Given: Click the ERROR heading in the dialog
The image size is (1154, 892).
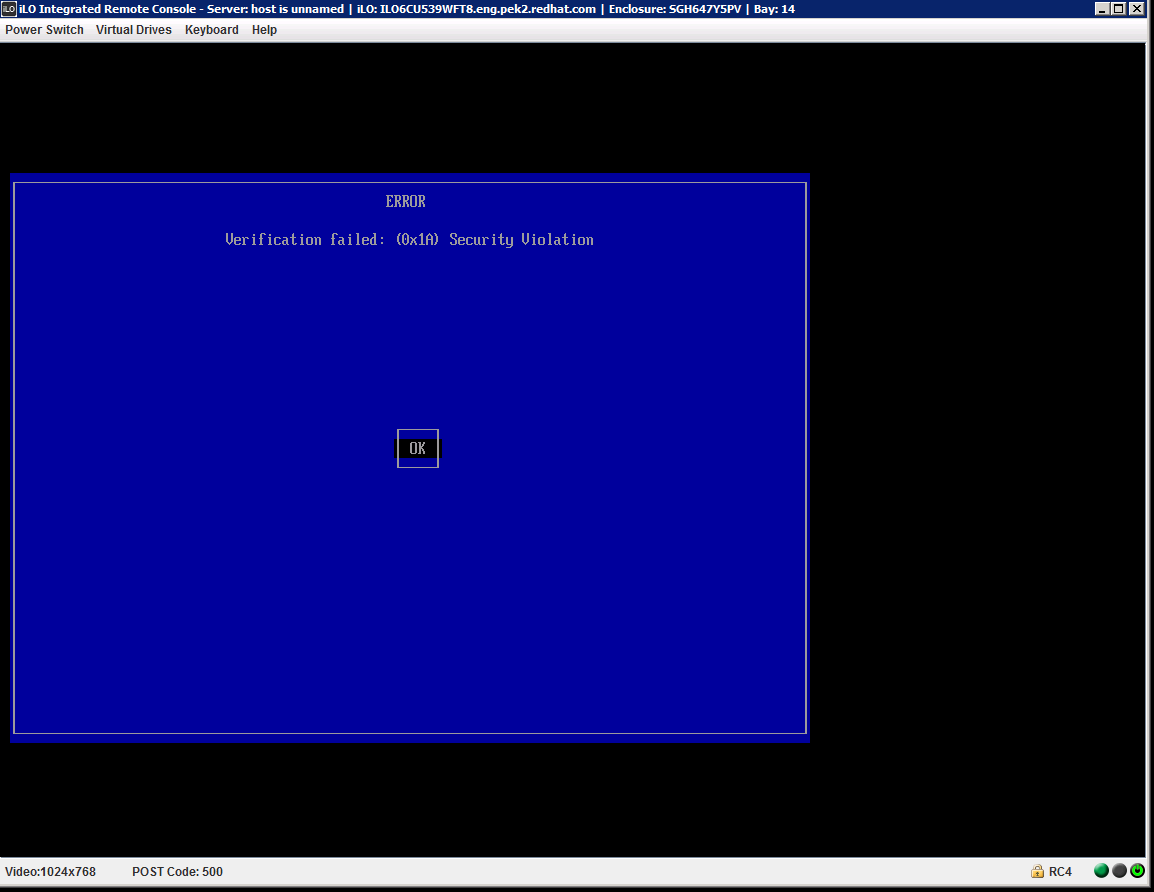Looking at the screenshot, I should coord(406,202).
